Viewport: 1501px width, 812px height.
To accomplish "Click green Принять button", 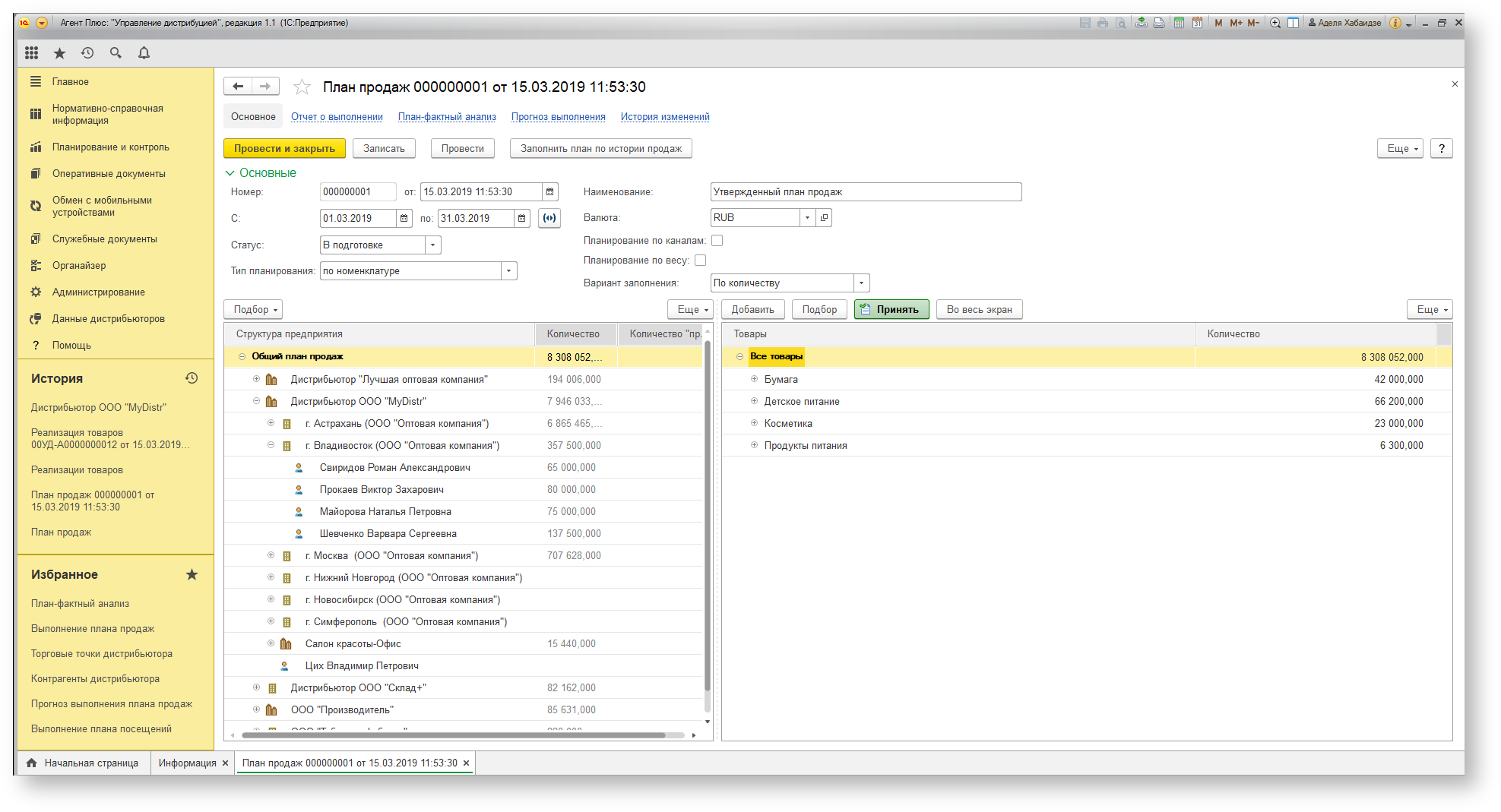I will [x=891, y=309].
